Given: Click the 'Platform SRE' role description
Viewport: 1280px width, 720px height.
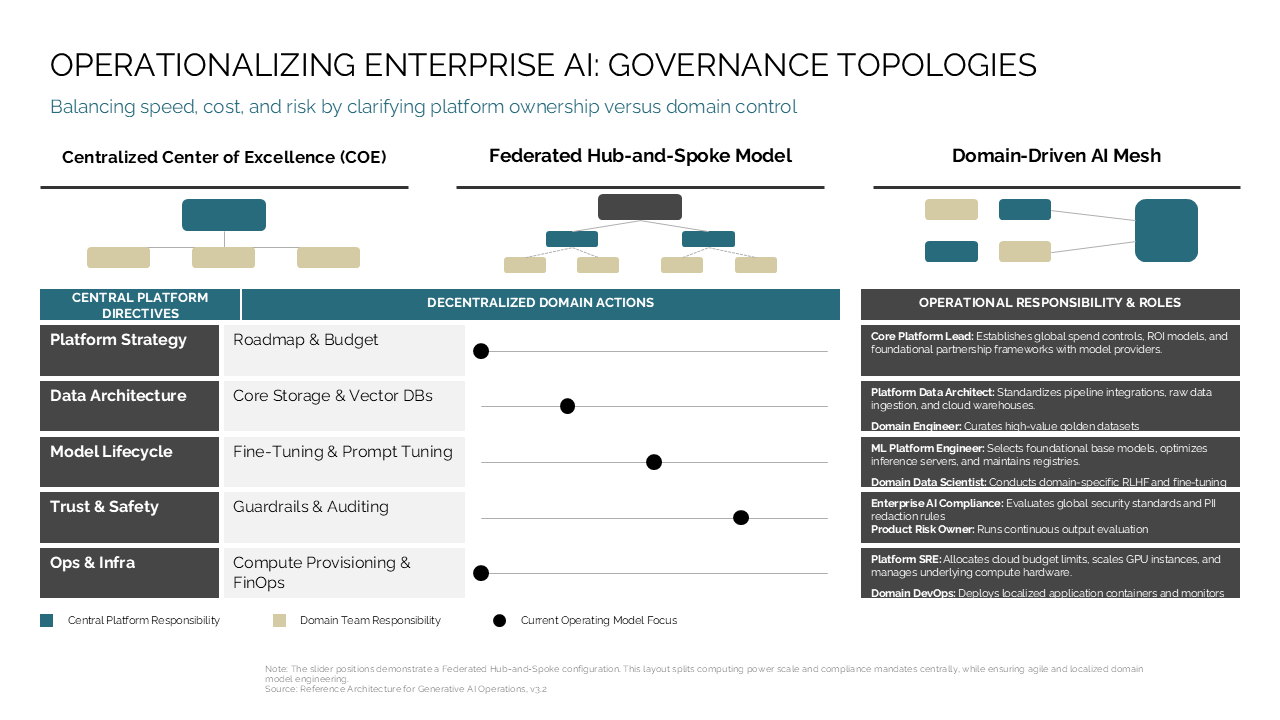Looking at the screenshot, I should pyautogui.click(x=1046, y=566).
